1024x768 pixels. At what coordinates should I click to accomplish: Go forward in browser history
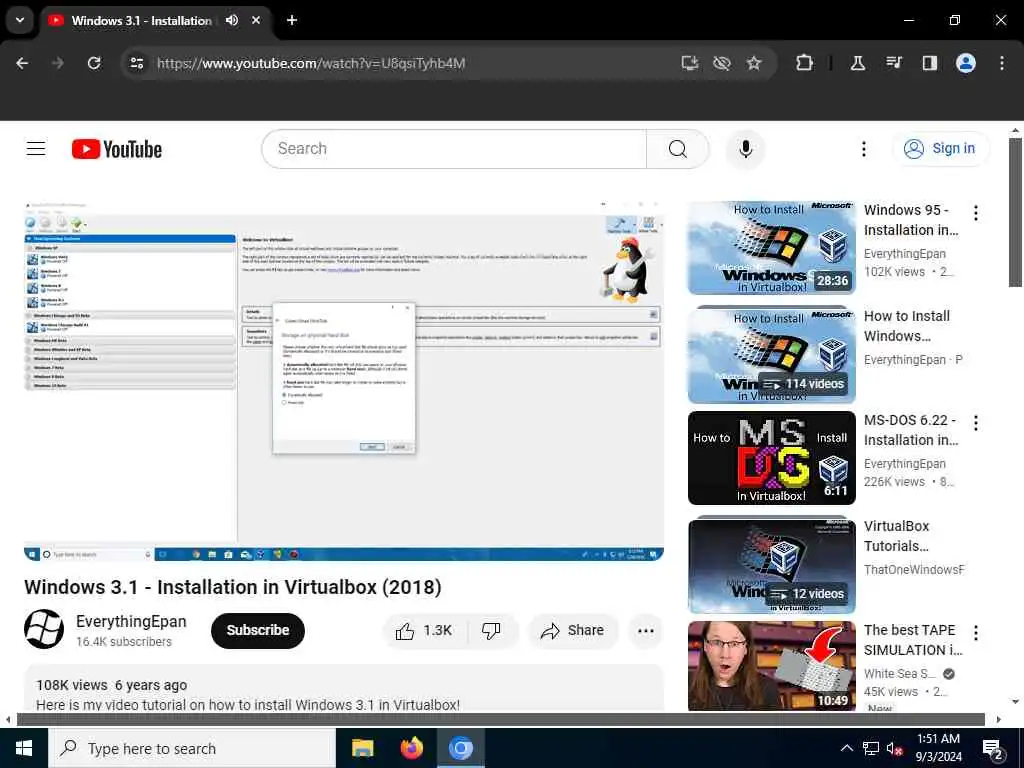(57, 63)
